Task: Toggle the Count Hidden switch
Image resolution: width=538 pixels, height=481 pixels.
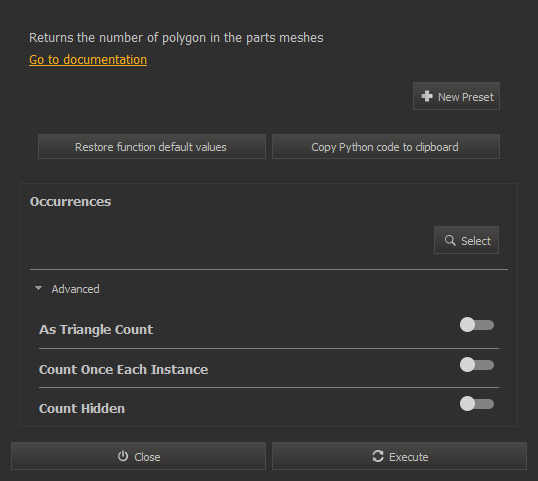Action: click(x=477, y=403)
